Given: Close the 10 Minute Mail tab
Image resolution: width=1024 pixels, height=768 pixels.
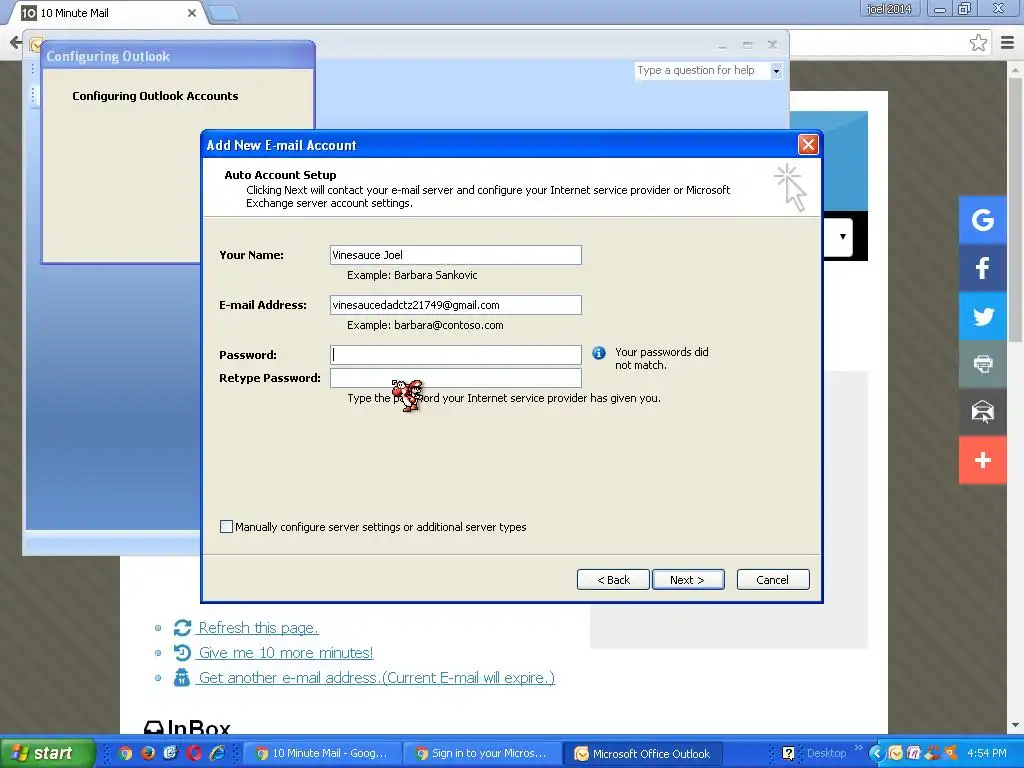Looking at the screenshot, I should (192, 13).
